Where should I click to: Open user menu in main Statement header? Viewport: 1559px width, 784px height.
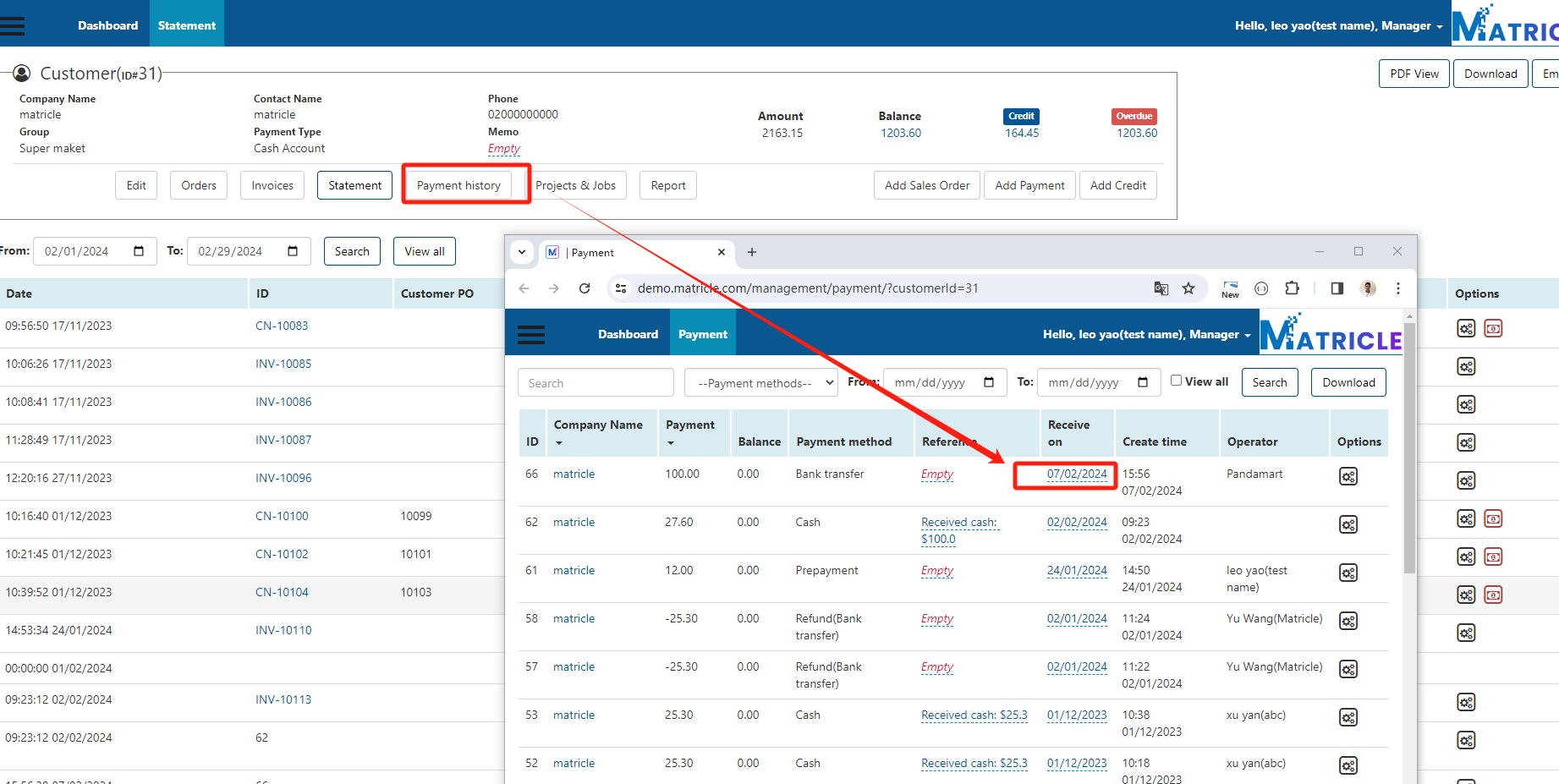click(x=1339, y=25)
